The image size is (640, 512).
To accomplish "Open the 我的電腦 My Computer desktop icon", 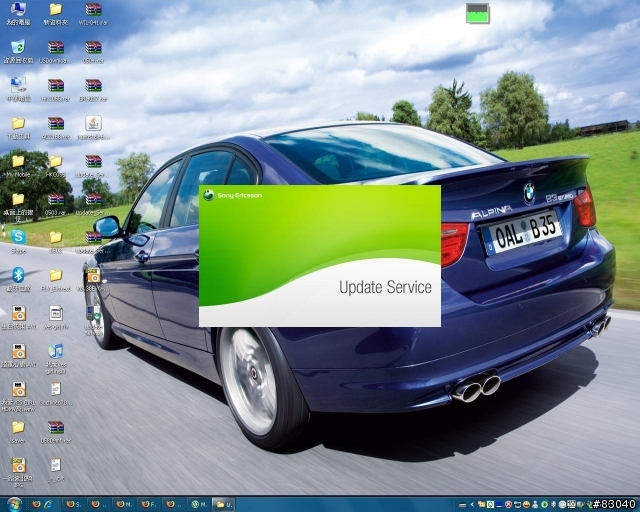I will (x=18, y=13).
